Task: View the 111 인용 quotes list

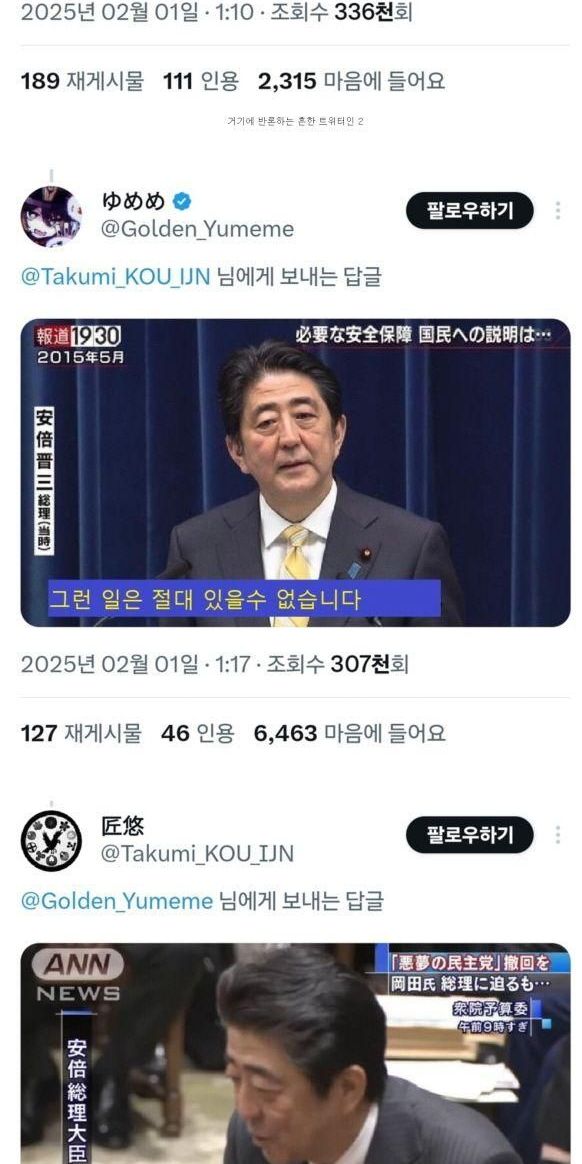Action: [201, 81]
